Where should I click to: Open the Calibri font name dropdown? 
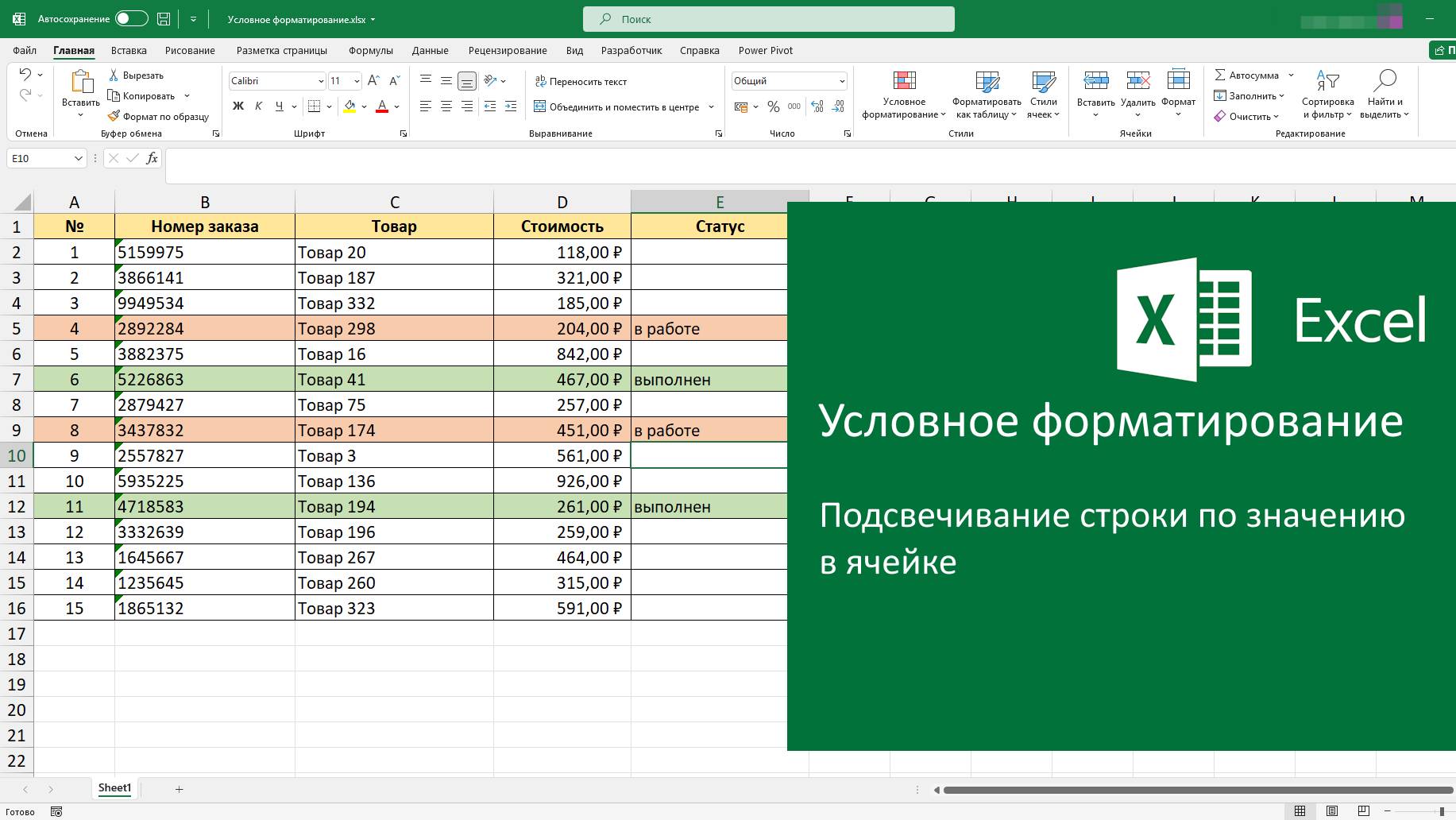(321, 81)
